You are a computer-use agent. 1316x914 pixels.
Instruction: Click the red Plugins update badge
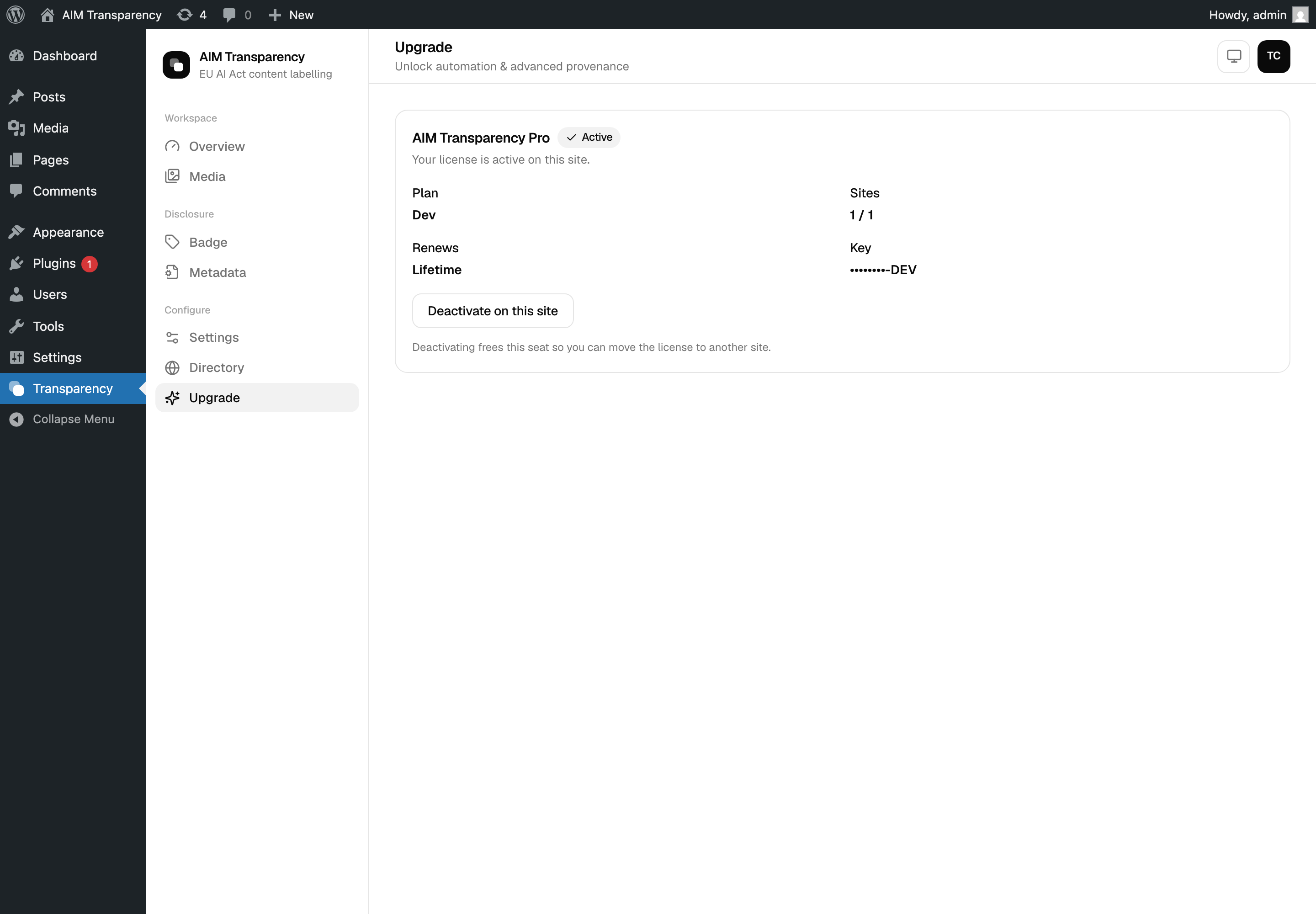pyautogui.click(x=90, y=264)
